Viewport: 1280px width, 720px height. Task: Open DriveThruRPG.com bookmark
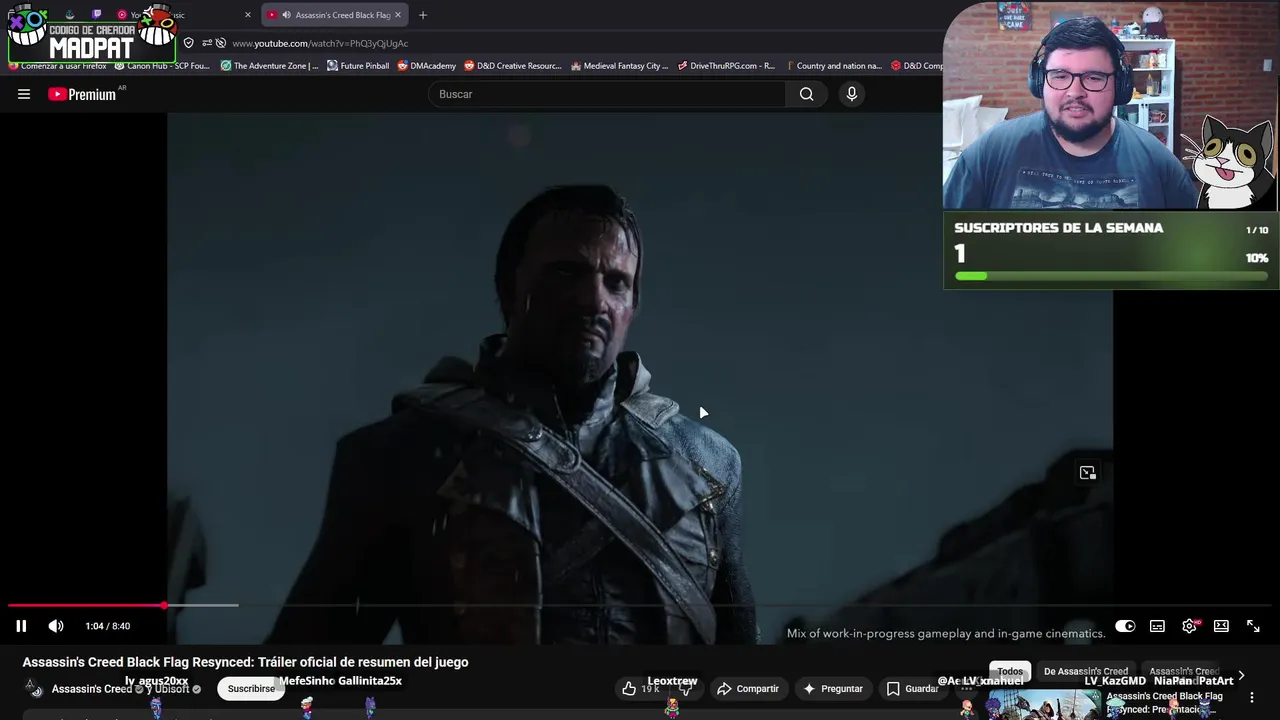pyautogui.click(x=726, y=66)
